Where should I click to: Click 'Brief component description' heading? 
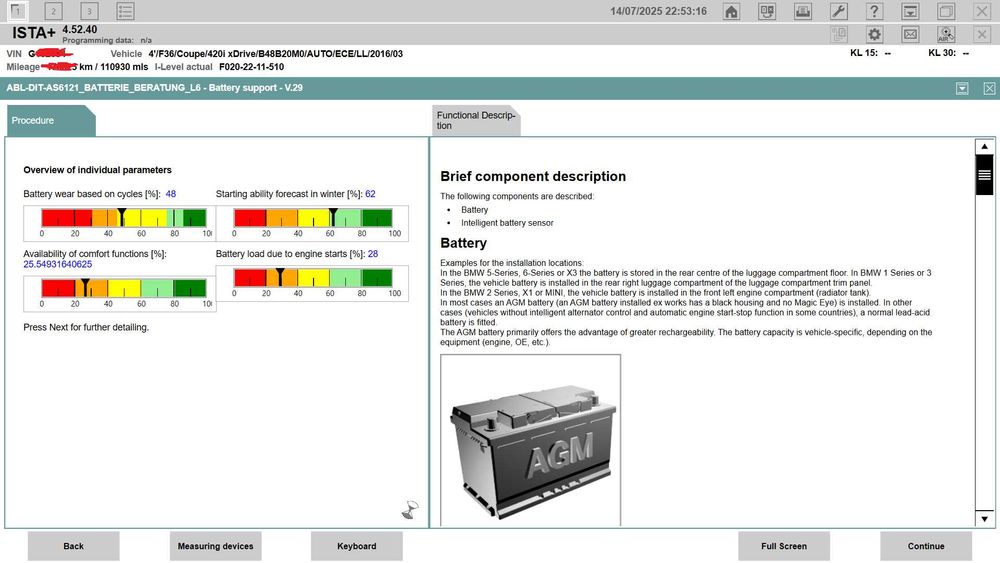click(x=533, y=177)
